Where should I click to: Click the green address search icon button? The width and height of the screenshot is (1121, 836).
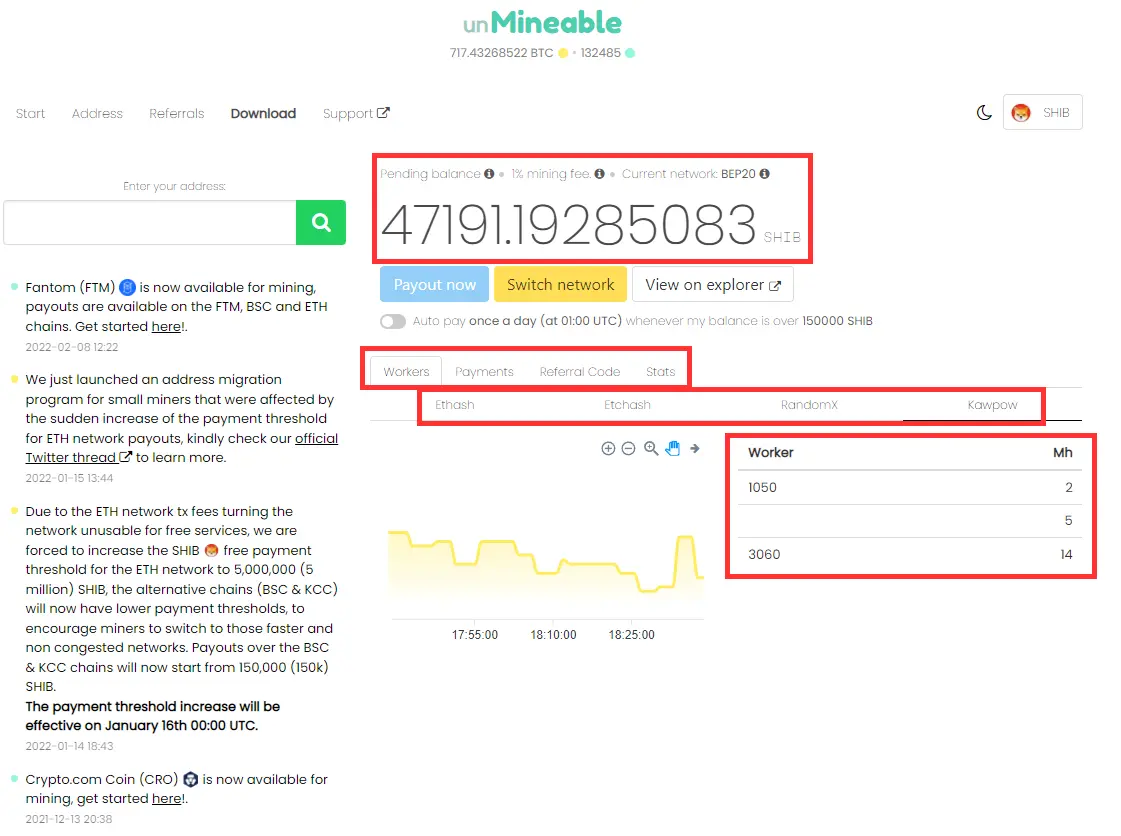[x=320, y=222]
